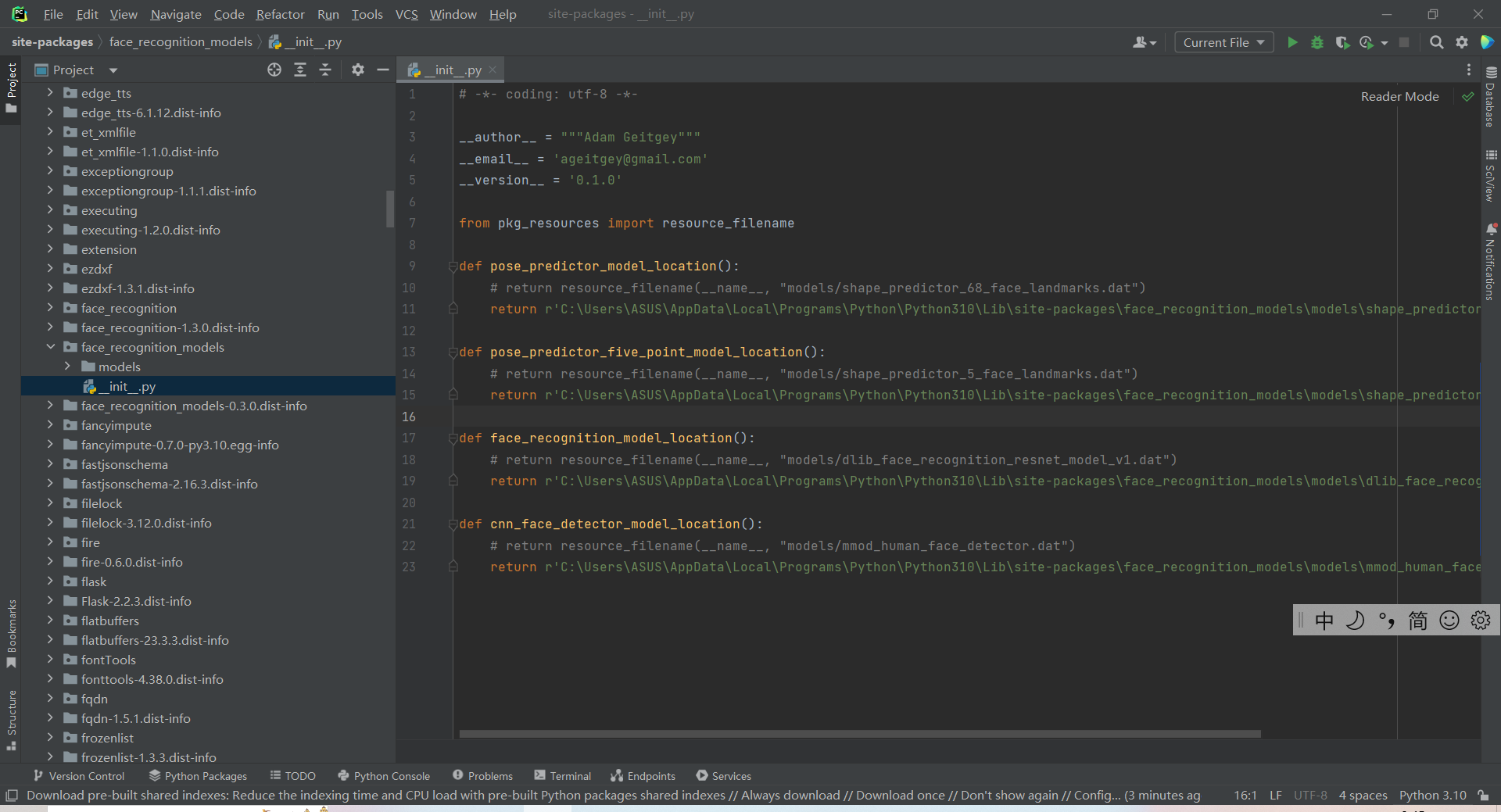Click the green Run button
1501x812 pixels.
coord(1292,42)
